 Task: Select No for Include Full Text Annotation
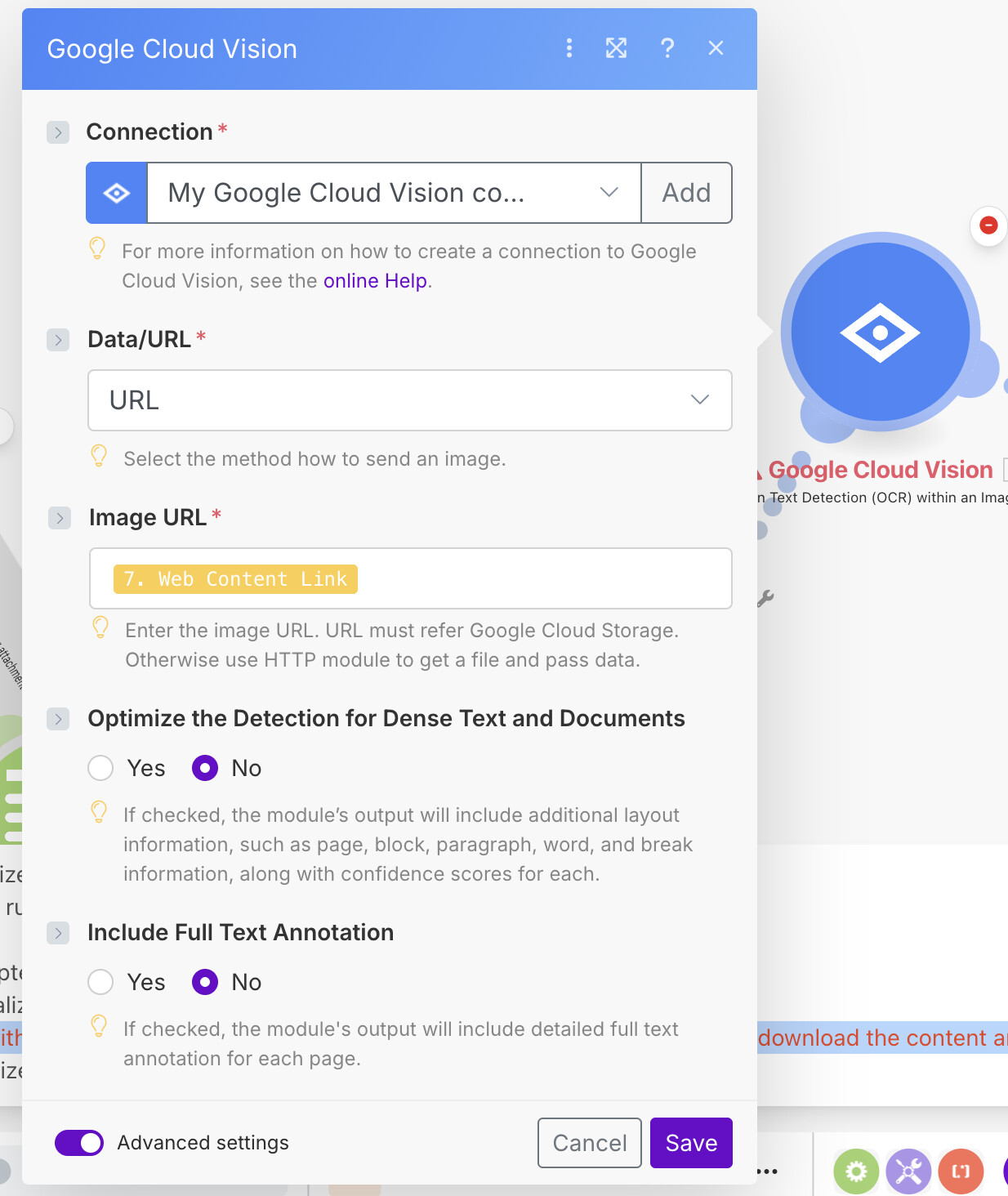point(205,982)
